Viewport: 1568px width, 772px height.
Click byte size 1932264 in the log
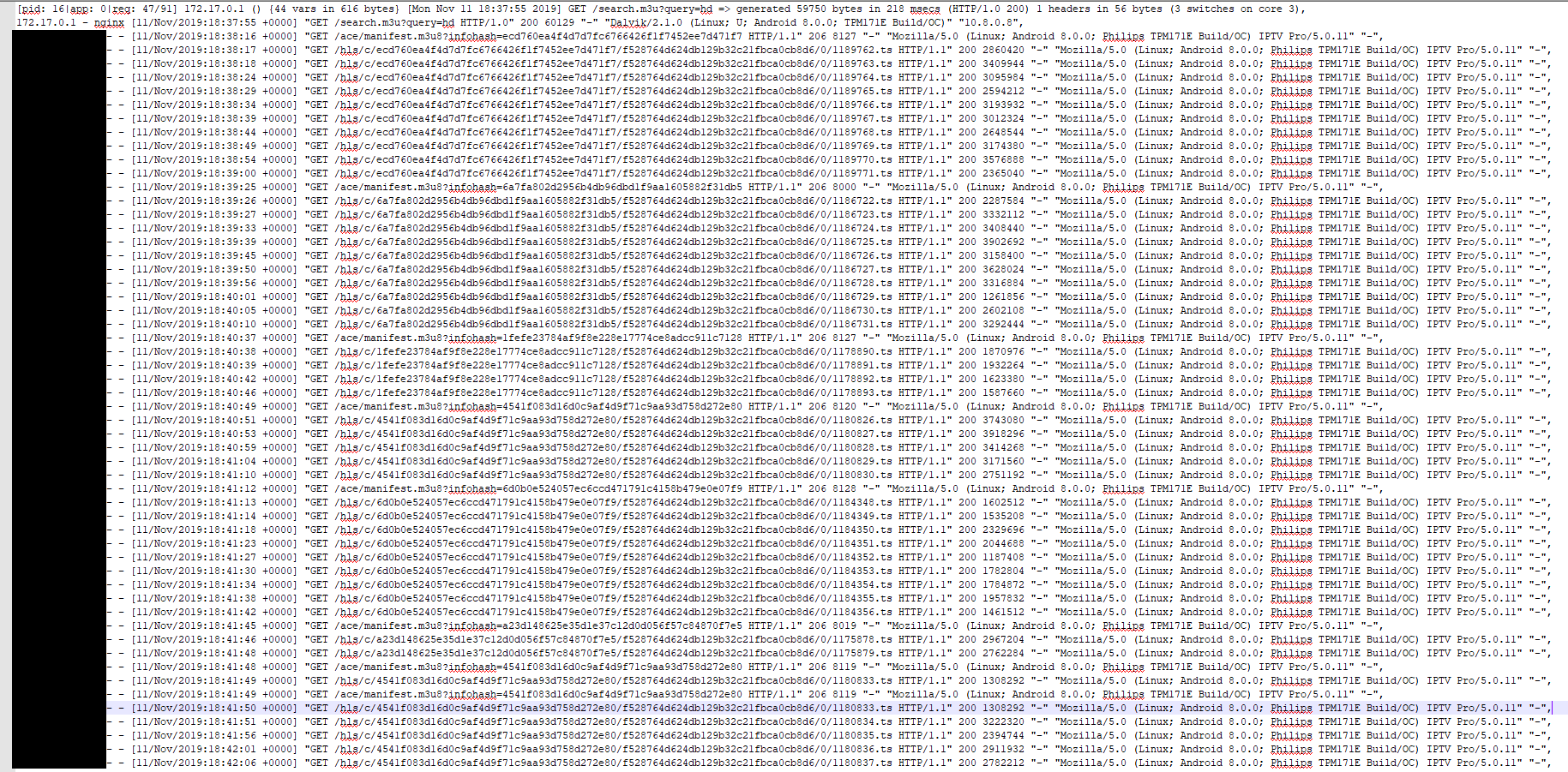click(1003, 365)
